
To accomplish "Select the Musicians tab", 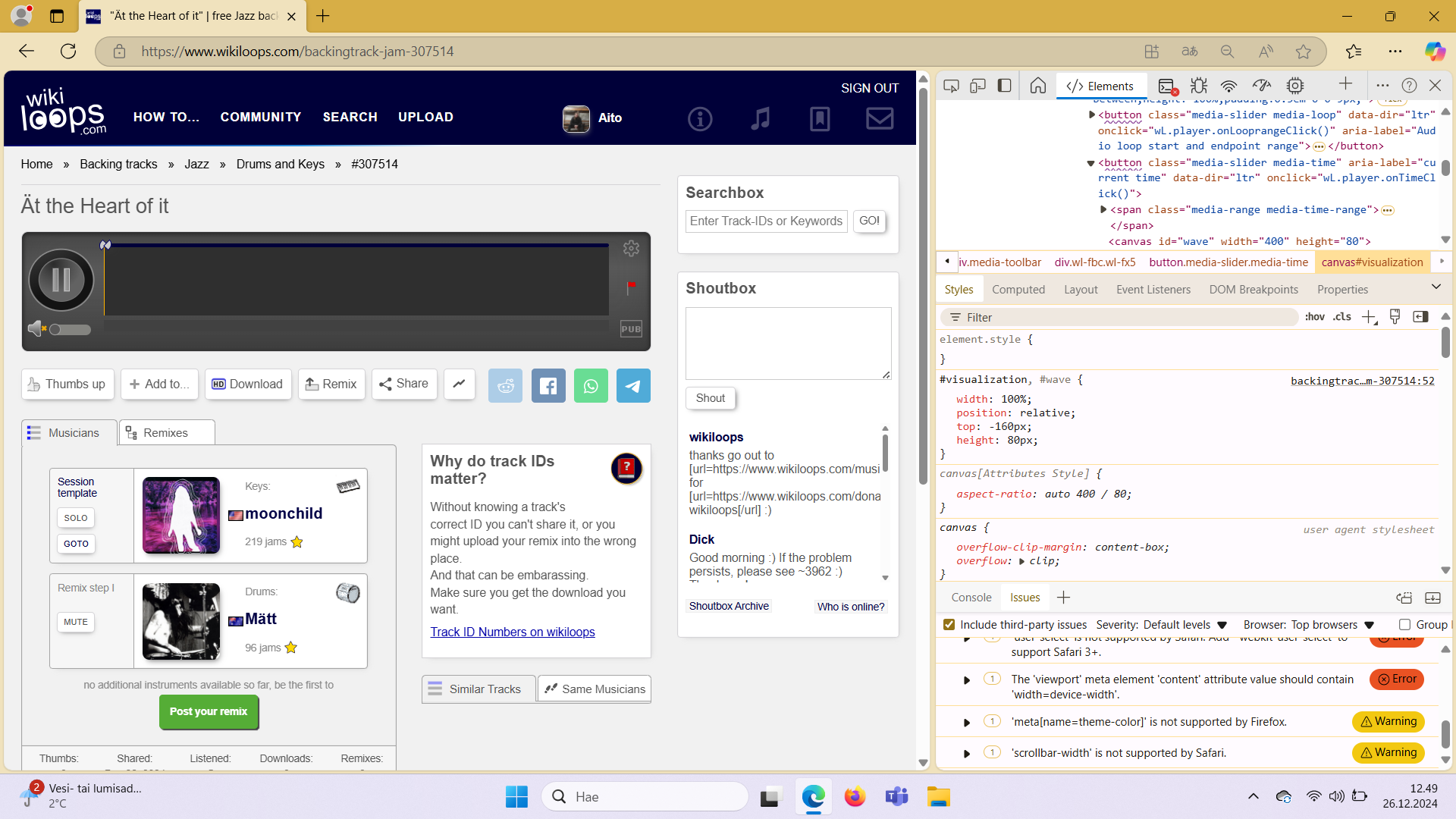I will tap(70, 432).
